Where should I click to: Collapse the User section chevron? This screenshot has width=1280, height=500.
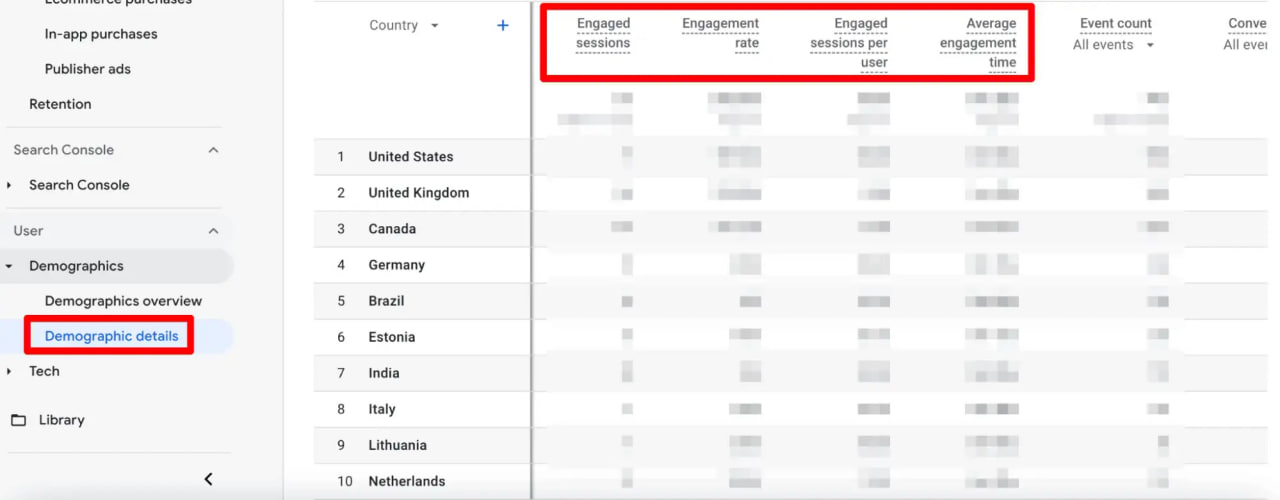point(213,231)
